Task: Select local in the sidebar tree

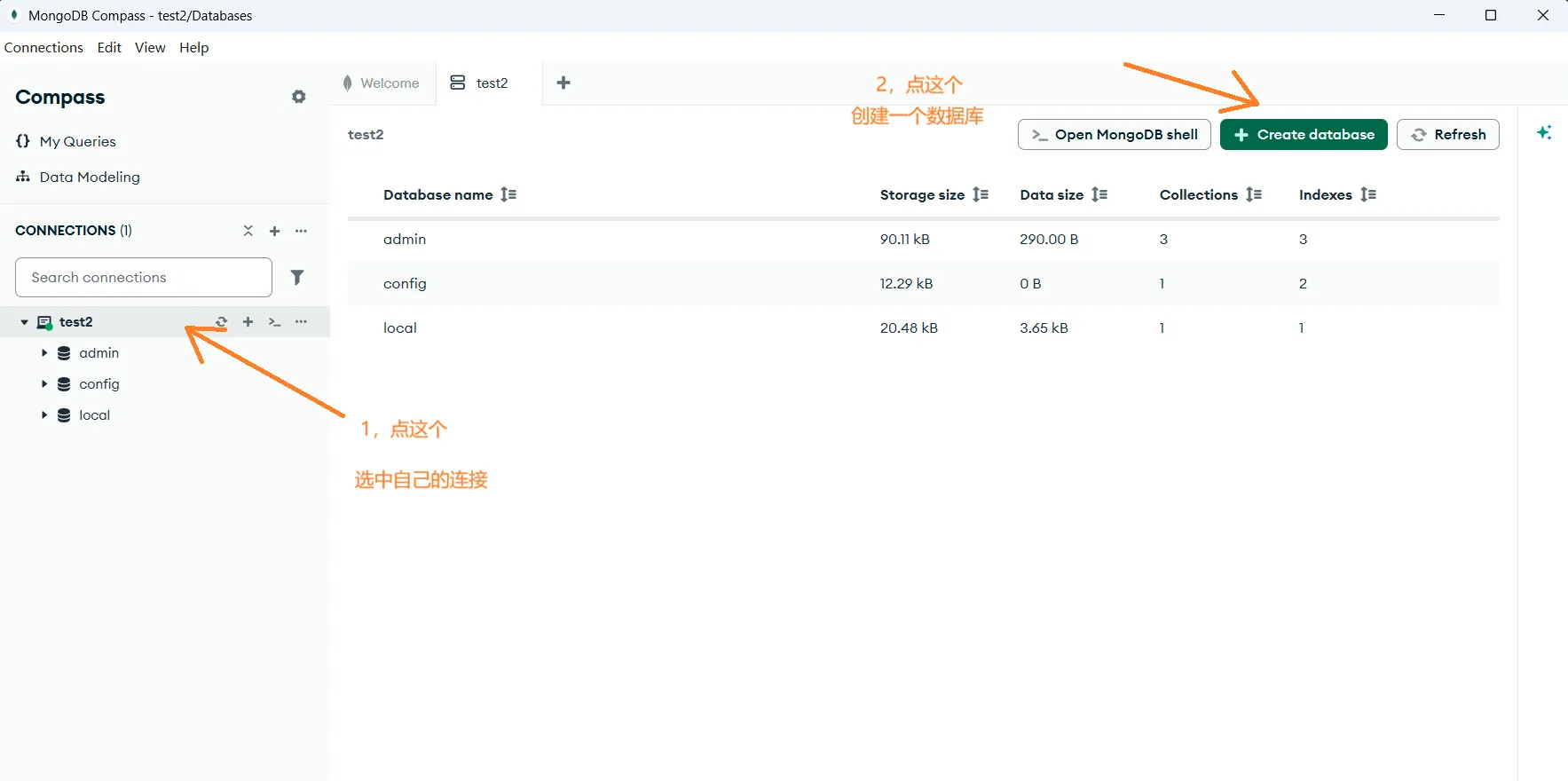Action: click(94, 415)
